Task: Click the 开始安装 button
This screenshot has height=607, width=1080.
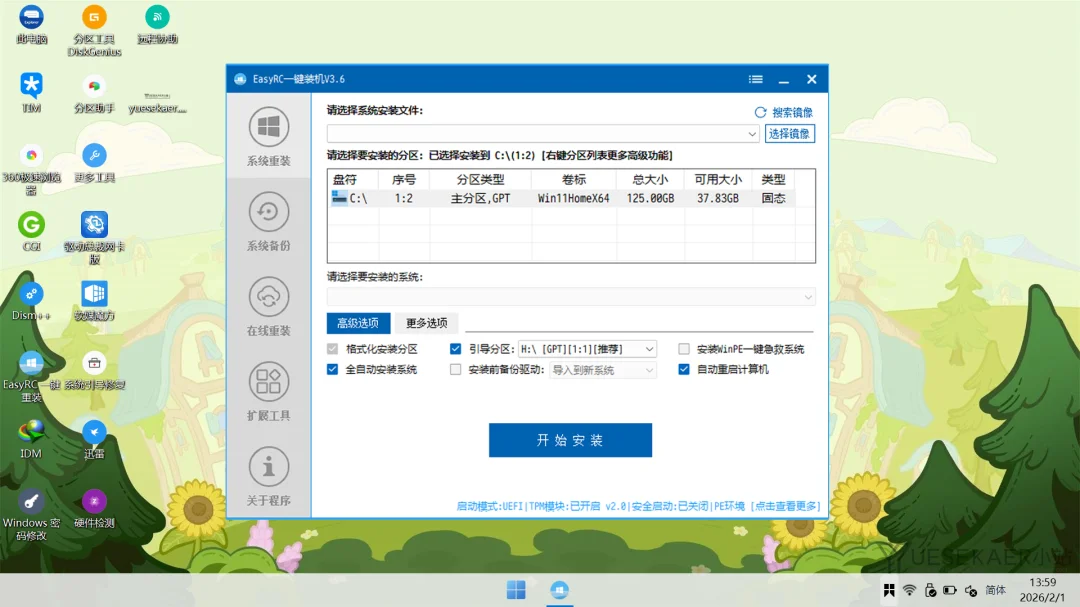Action: 570,440
